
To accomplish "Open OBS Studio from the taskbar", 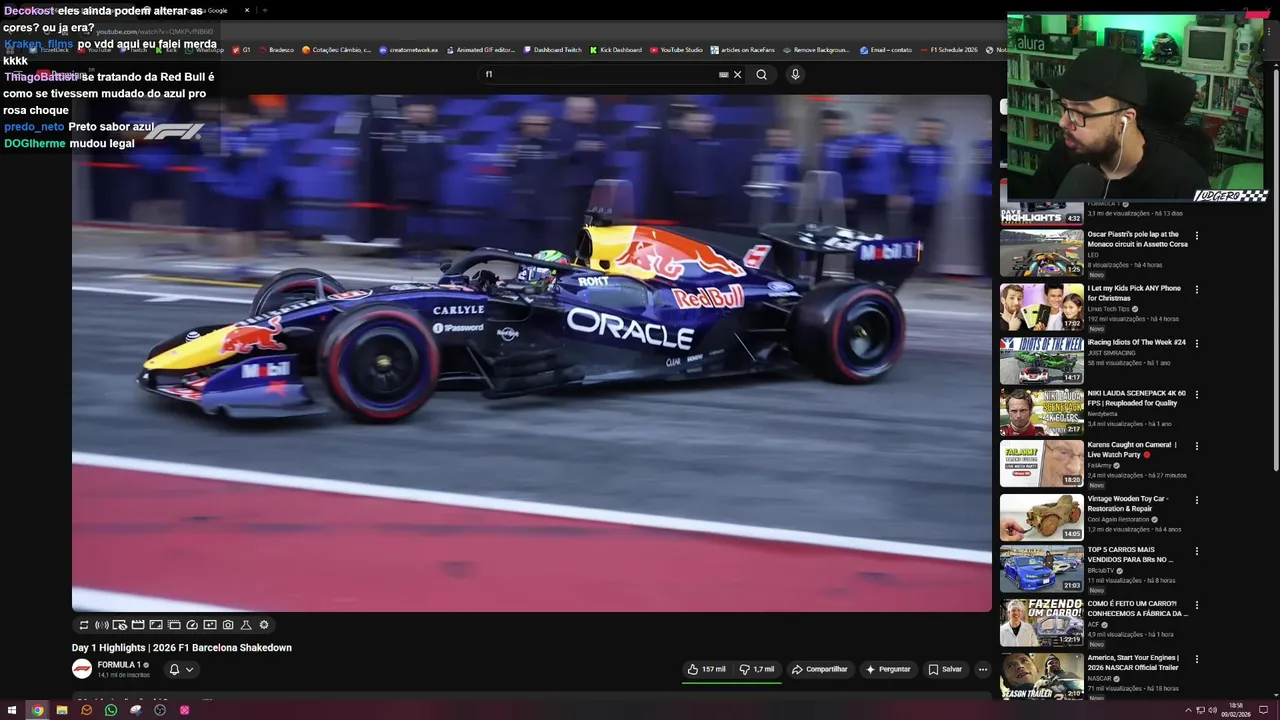I will tap(160, 710).
